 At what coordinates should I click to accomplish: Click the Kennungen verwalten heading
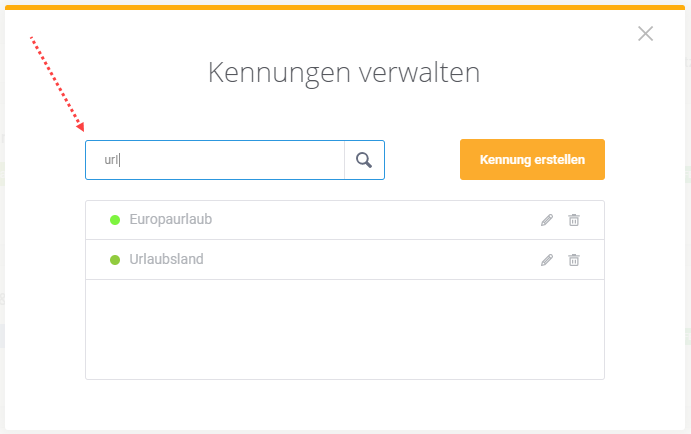click(x=344, y=73)
